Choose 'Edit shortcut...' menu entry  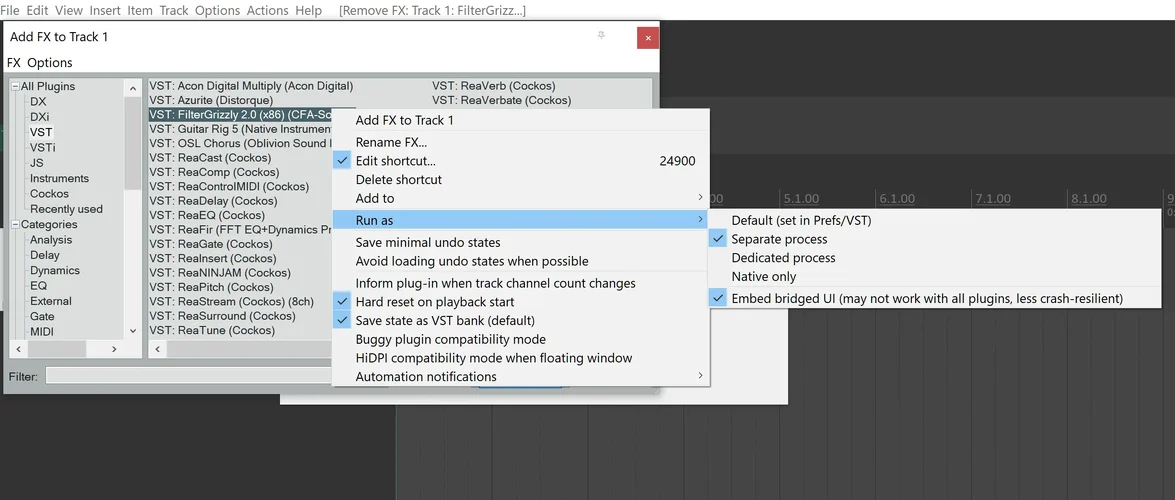pyautogui.click(x=521, y=160)
